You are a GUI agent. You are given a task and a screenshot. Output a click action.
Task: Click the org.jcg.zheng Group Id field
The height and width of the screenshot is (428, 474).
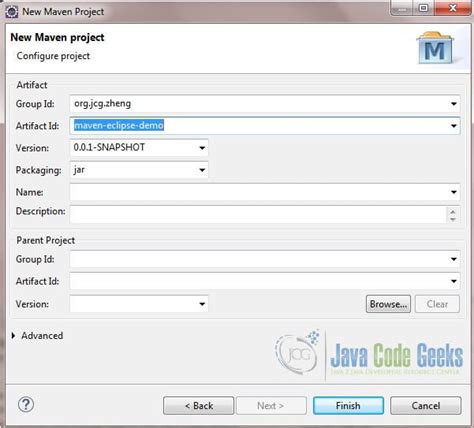coord(265,104)
